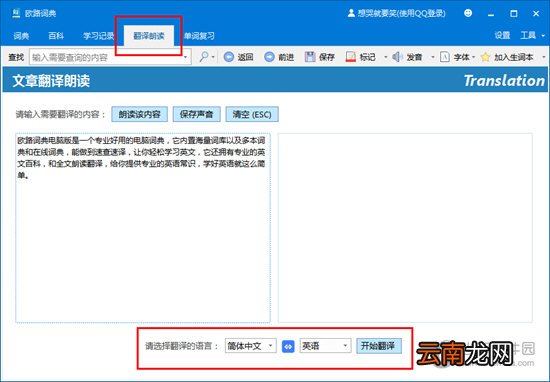
Task: Close the 欧路词典 window
Action: (536, 14)
